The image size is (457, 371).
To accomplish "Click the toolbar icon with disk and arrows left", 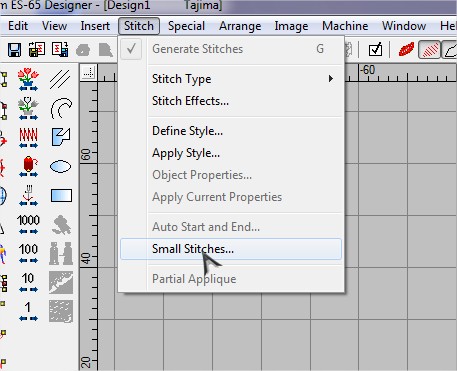I will 37,50.
